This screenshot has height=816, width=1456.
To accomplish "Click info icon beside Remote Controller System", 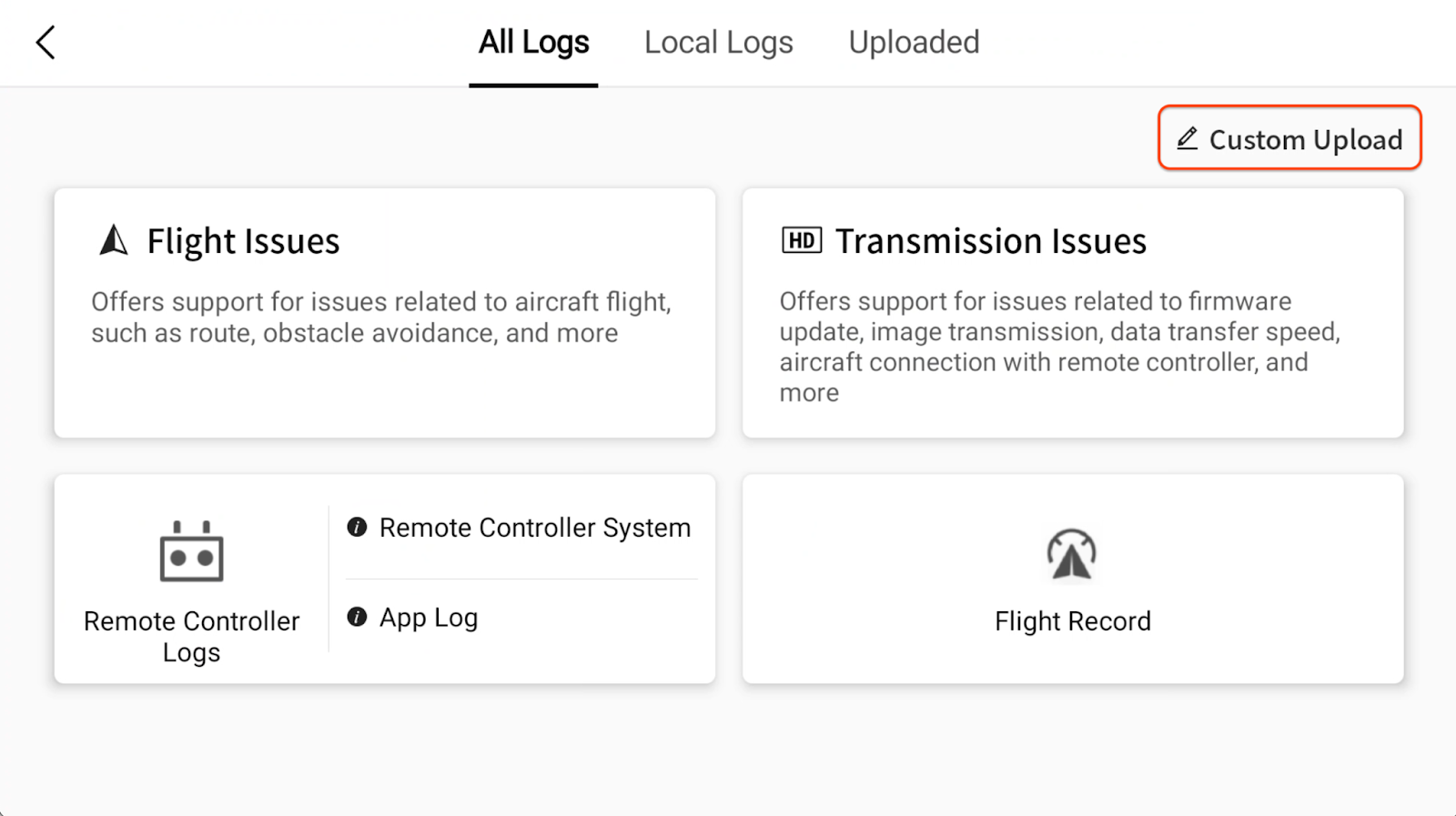I will click(357, 527).
